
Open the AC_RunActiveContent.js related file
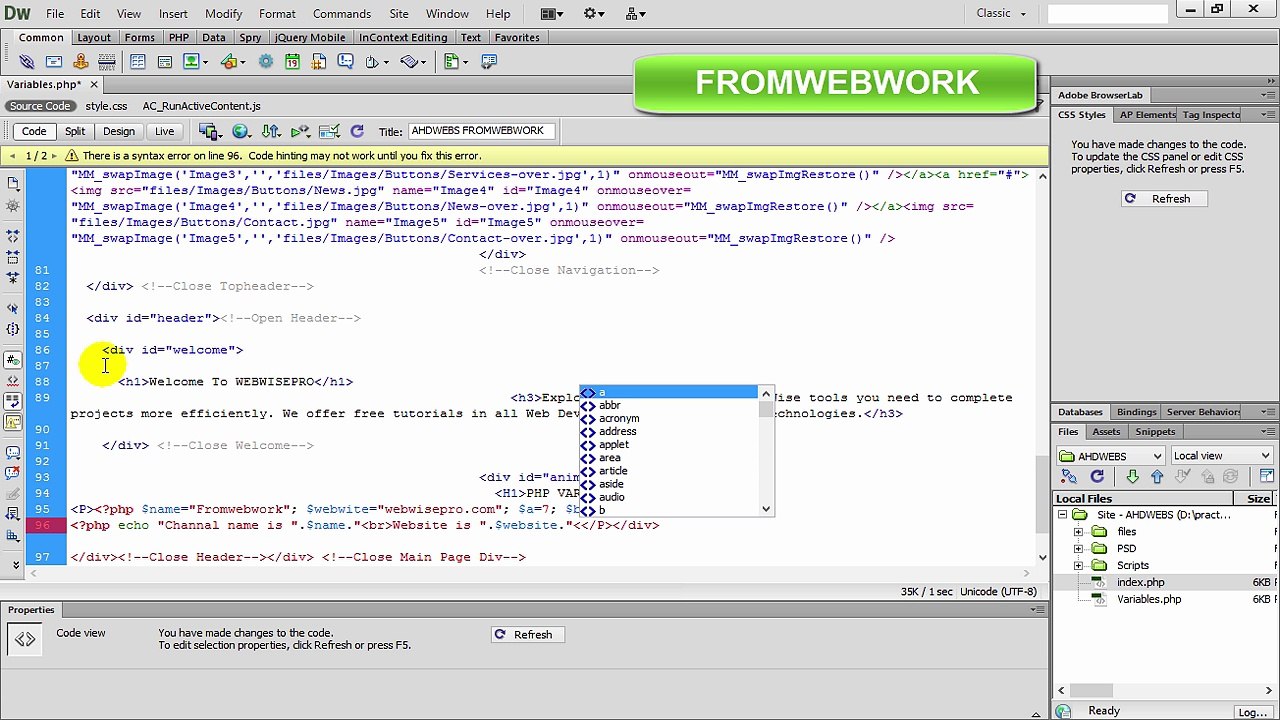pyautogui.click(x=201, y=106)
